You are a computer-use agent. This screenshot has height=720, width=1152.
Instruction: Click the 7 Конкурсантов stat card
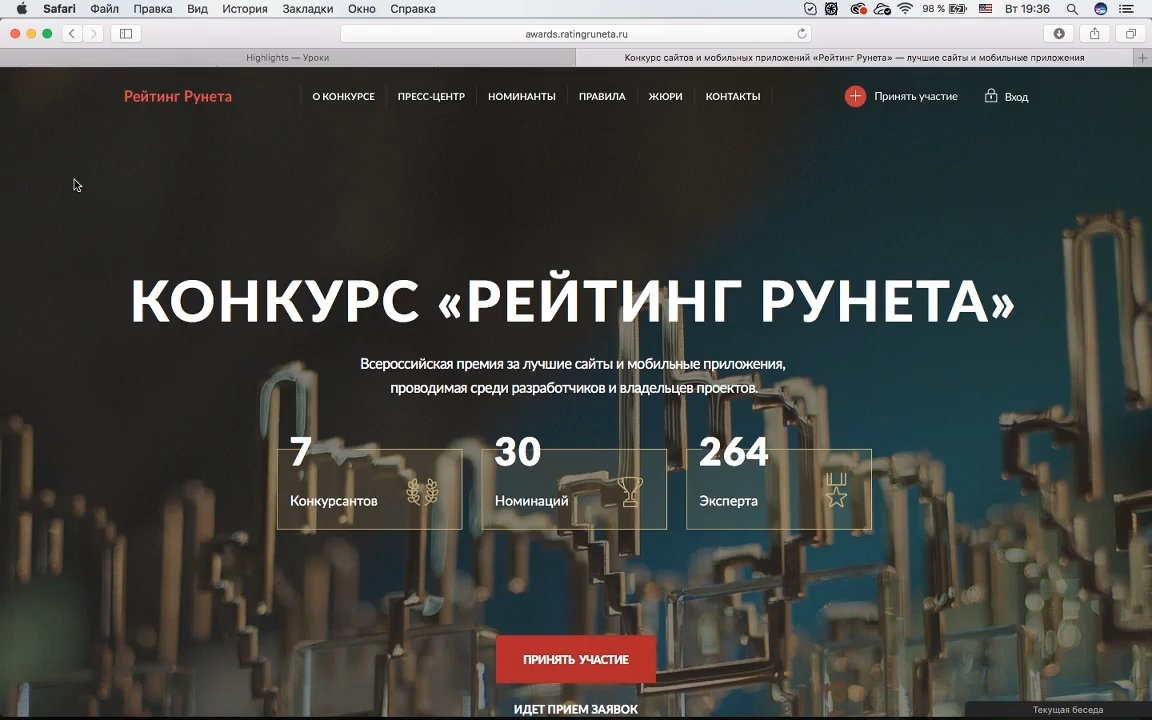pyautogui.click(x=370, y=489)
